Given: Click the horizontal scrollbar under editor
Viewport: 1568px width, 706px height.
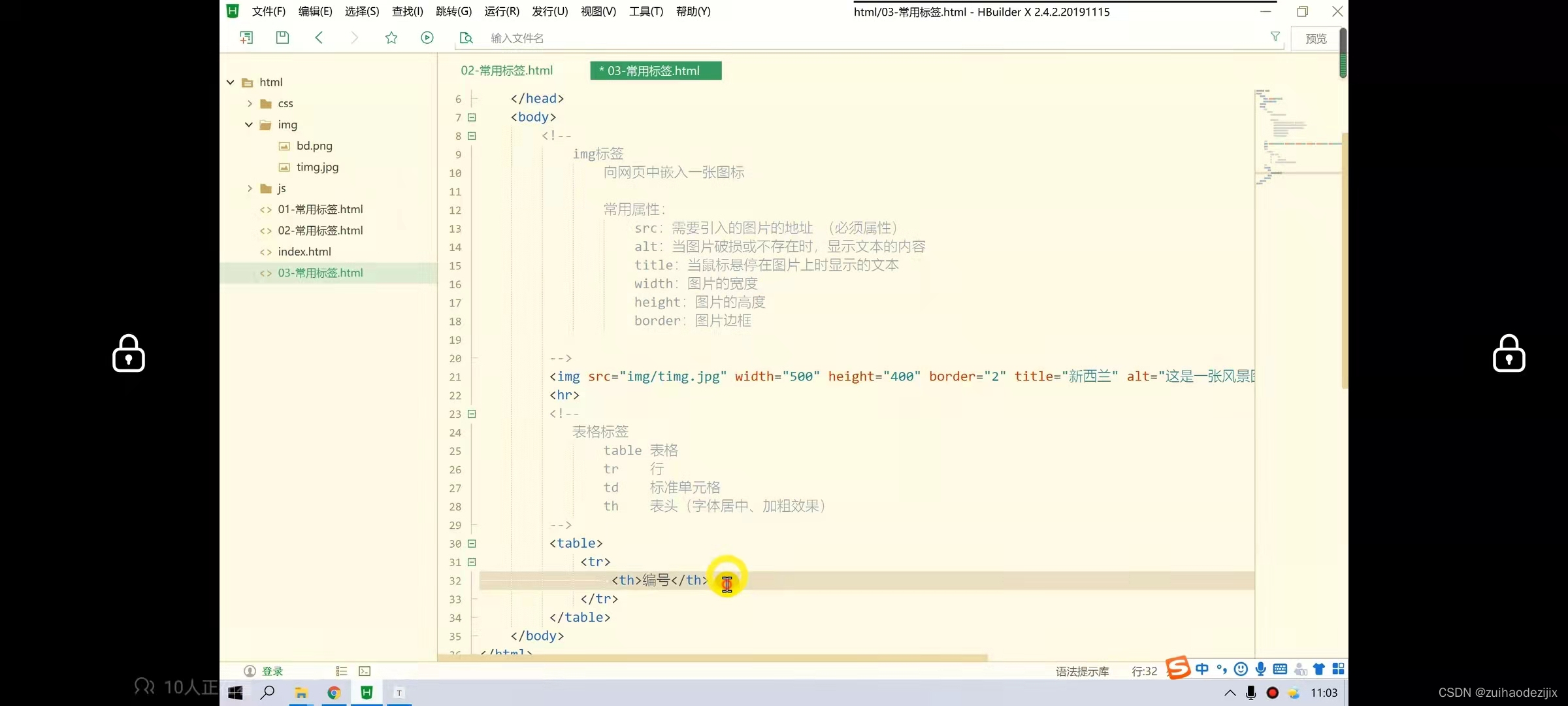Looking at the screenshot, I should (712, 658).
